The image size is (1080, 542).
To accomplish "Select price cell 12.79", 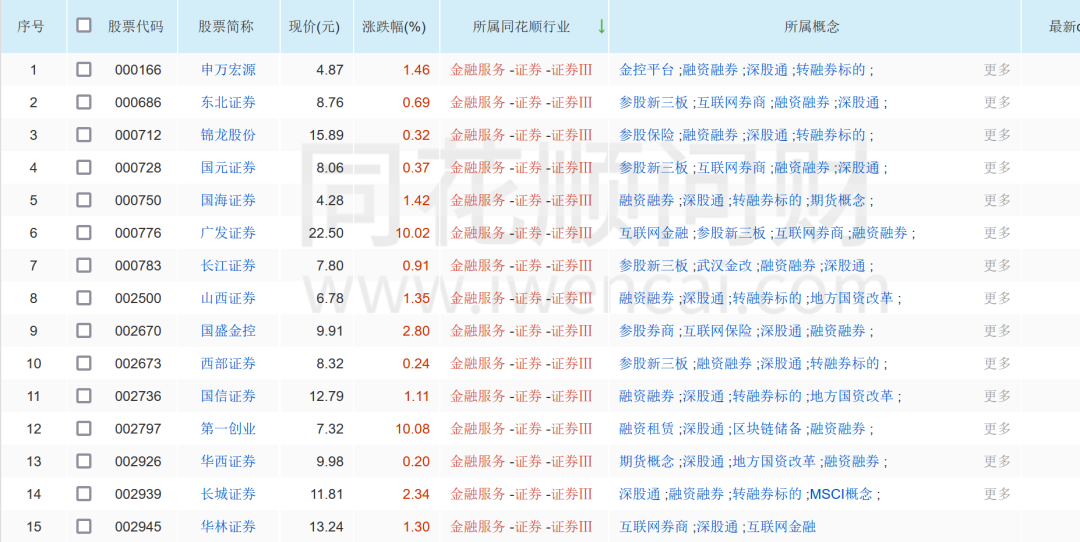I will (326, 396).
